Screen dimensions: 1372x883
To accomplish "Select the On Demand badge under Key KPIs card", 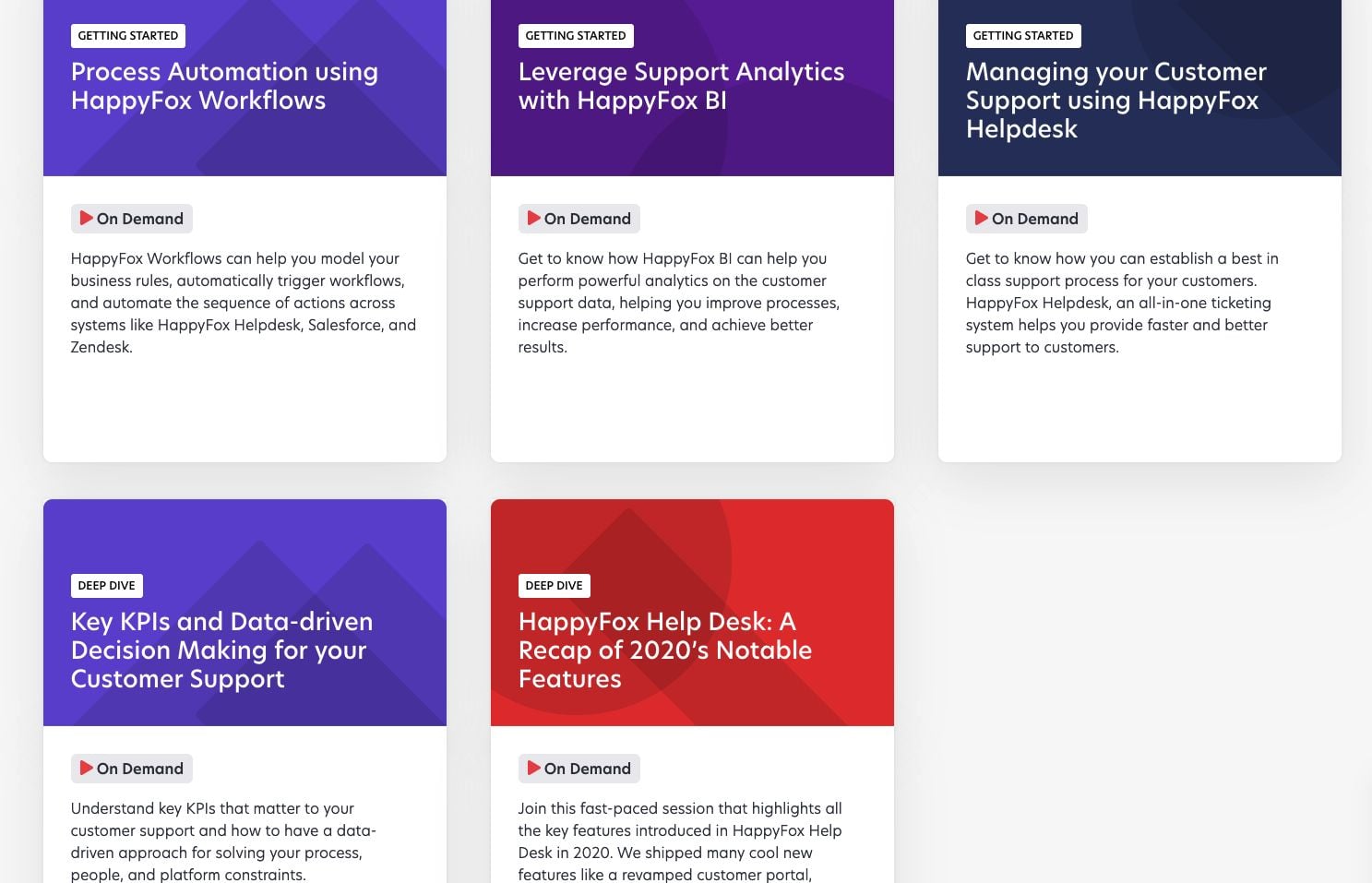I will pos(131,769).
